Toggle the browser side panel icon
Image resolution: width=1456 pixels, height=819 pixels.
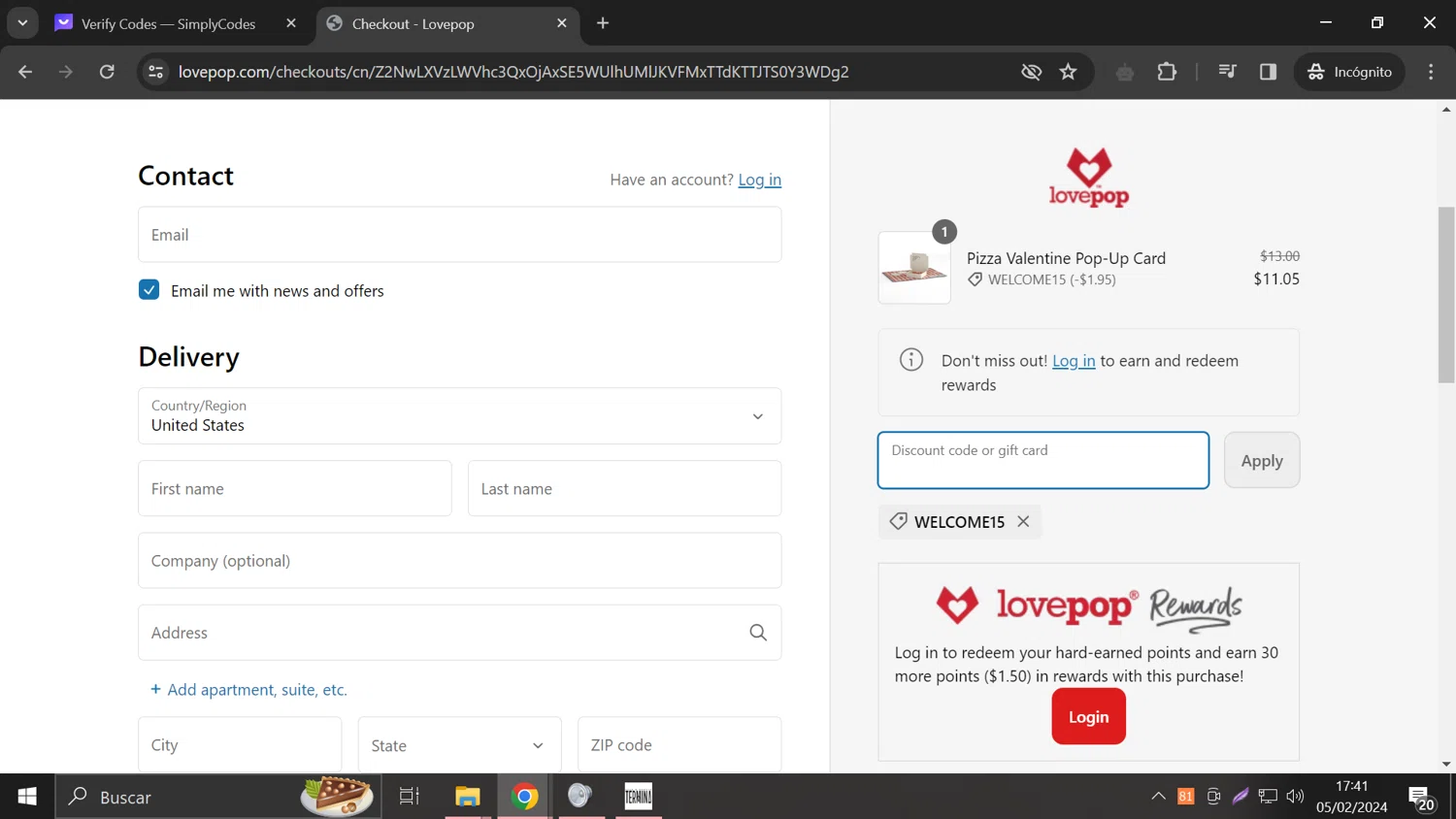click(1268, 72)
